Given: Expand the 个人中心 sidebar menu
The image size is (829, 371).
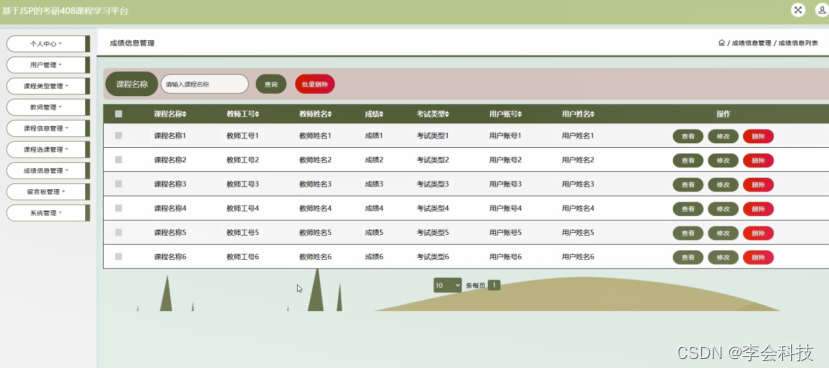Looking at the screenshot, I should pos(48,44).
